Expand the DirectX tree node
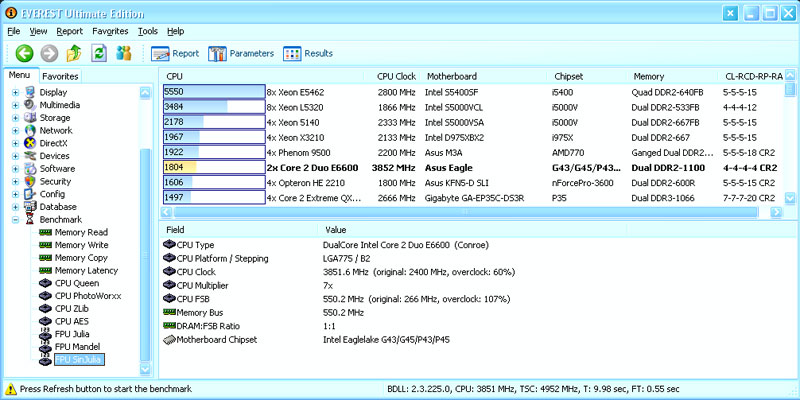Viewport: 800px width, 400px height. click(15, 143)
